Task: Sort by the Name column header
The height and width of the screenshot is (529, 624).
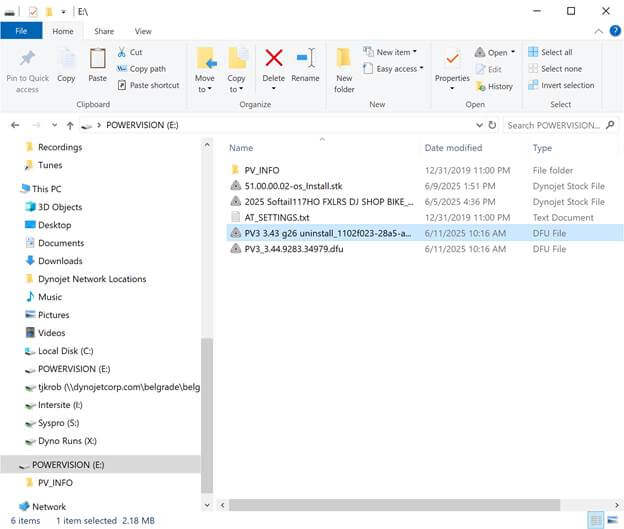Action: tap(241, 148)
